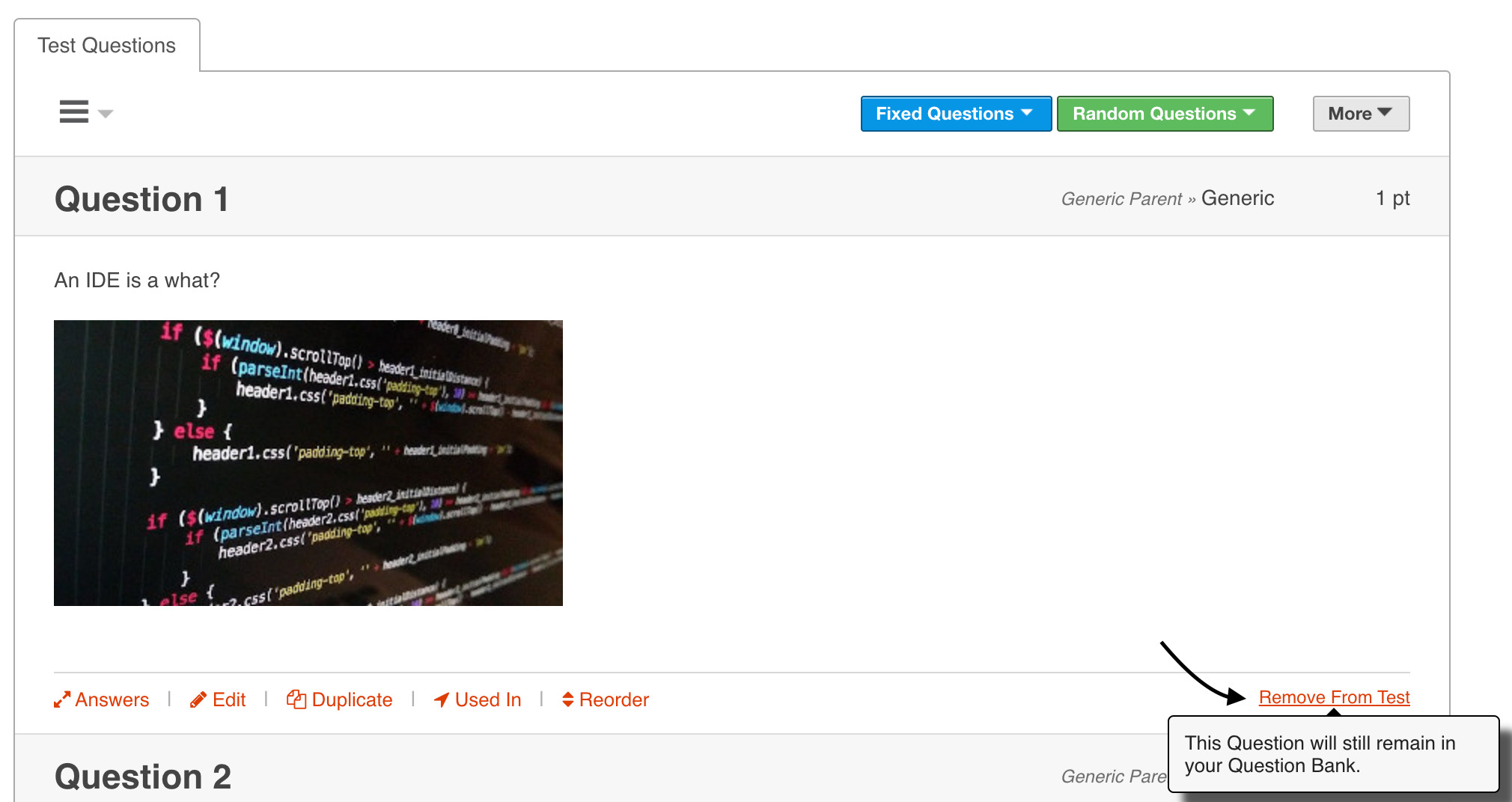Open the Fixed Questions dropdown

tap(955, 114)
